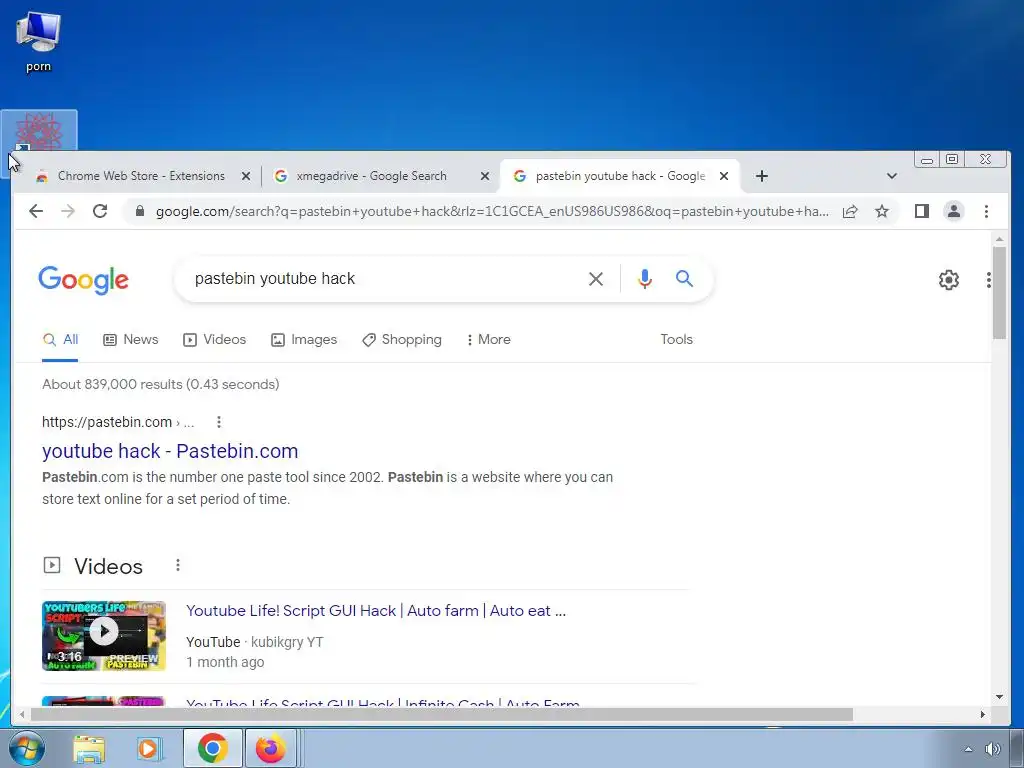Image resolution: width=1024 pixels, height=768 pixels.
Task: Switch to Shopping results
Action: click(402, 340)
